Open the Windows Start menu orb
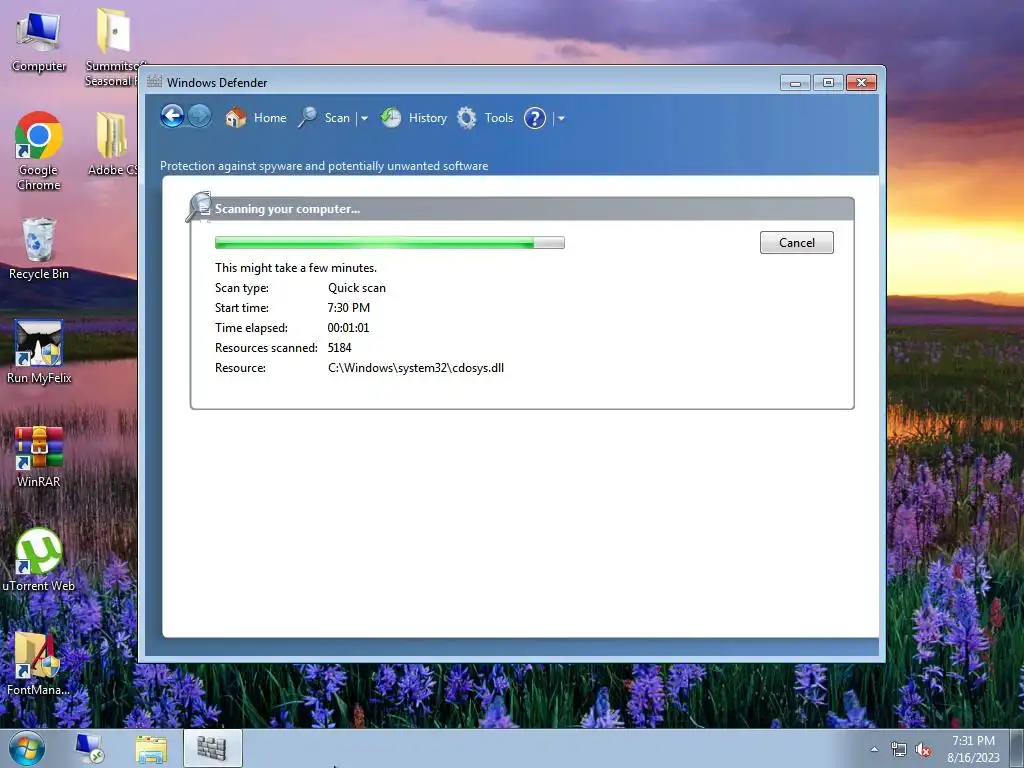The image size is (1024, 768). pyautogui.click(x=27, y=749)
